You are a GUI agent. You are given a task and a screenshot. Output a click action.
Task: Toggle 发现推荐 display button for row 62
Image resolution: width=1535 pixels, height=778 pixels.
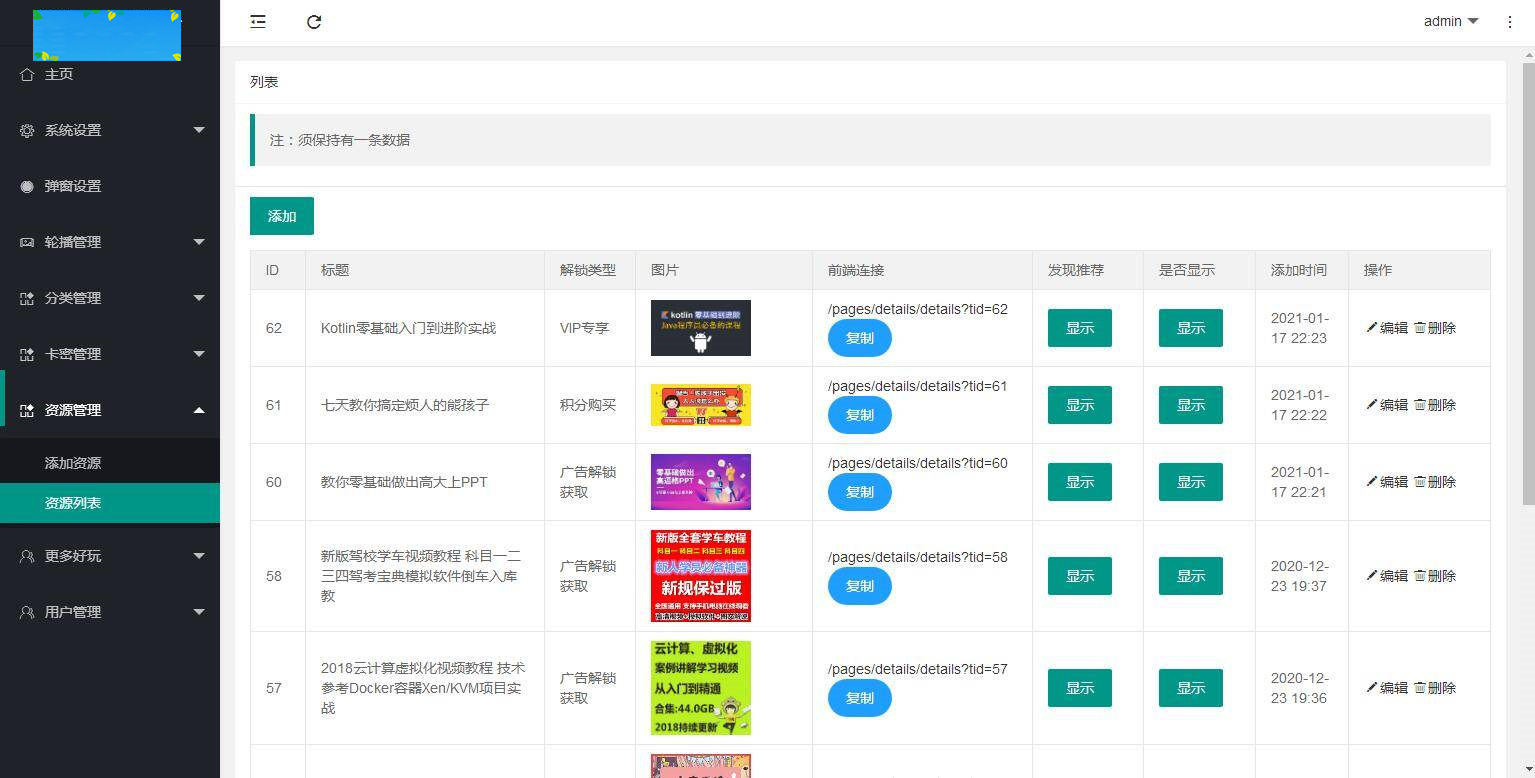pyautogui.click(x=1079, y=328)
